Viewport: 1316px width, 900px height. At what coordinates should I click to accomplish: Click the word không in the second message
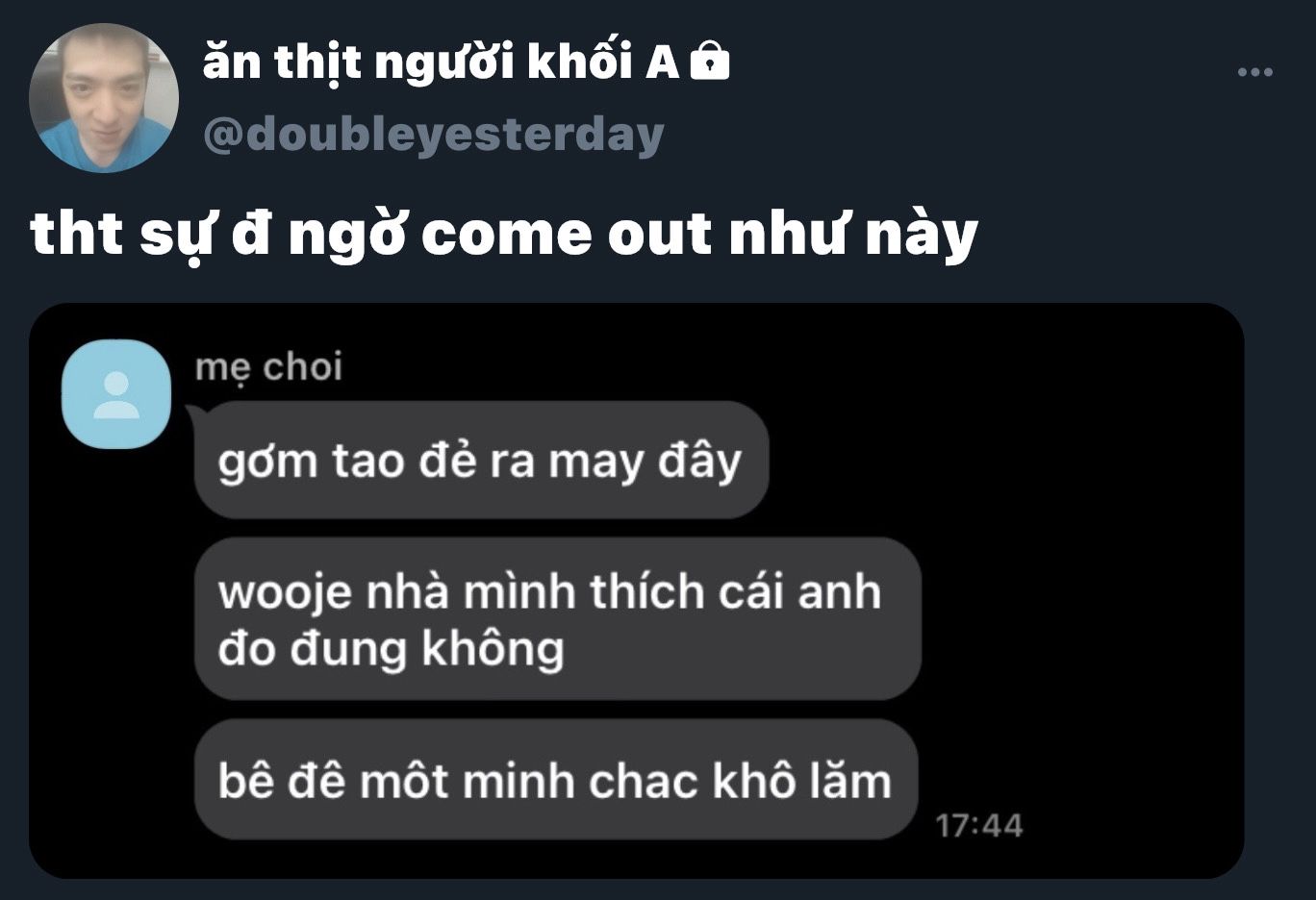click(x=493, y=649)
